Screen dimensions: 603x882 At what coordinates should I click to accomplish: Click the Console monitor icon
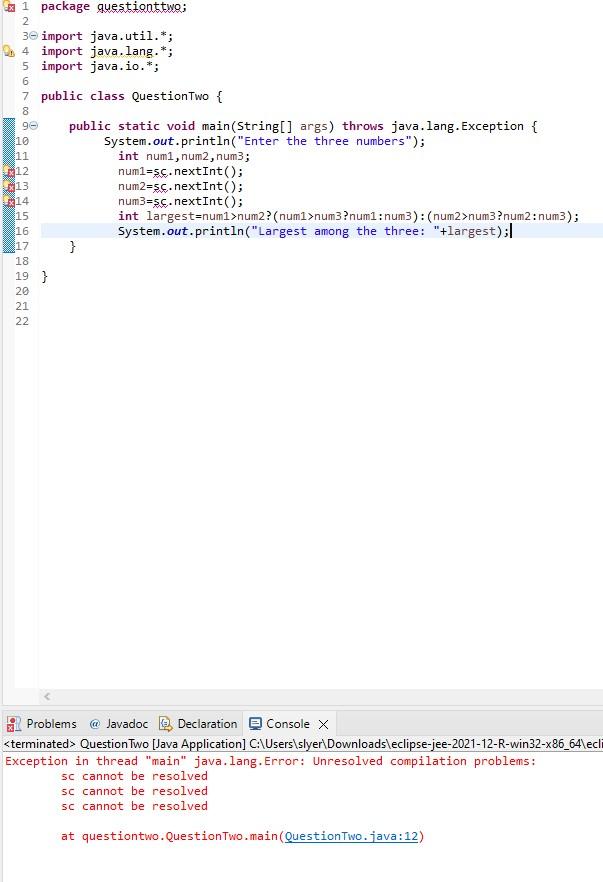[x=255, y=723]
